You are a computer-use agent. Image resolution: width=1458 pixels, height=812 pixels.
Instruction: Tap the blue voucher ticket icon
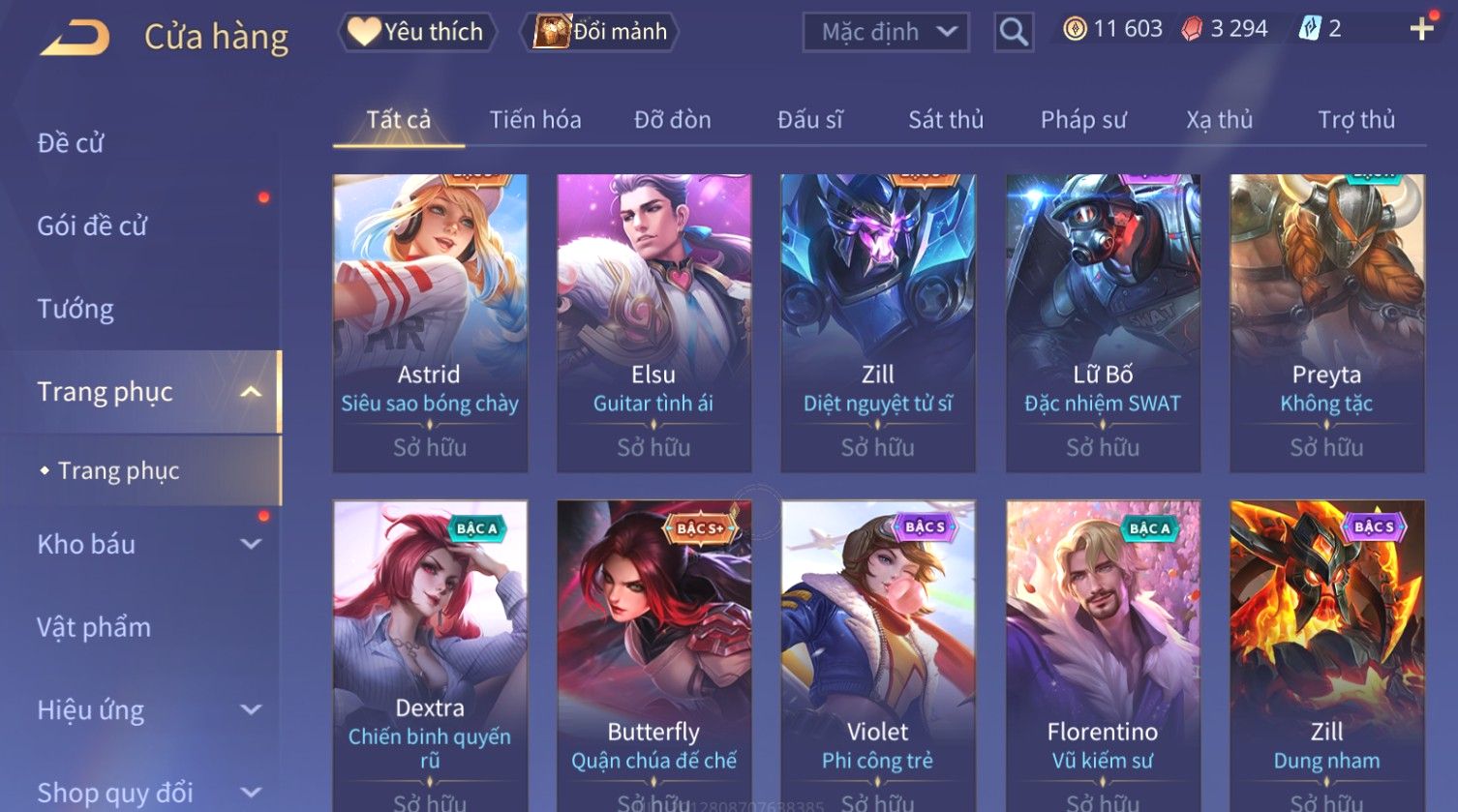coord(1309,29)
